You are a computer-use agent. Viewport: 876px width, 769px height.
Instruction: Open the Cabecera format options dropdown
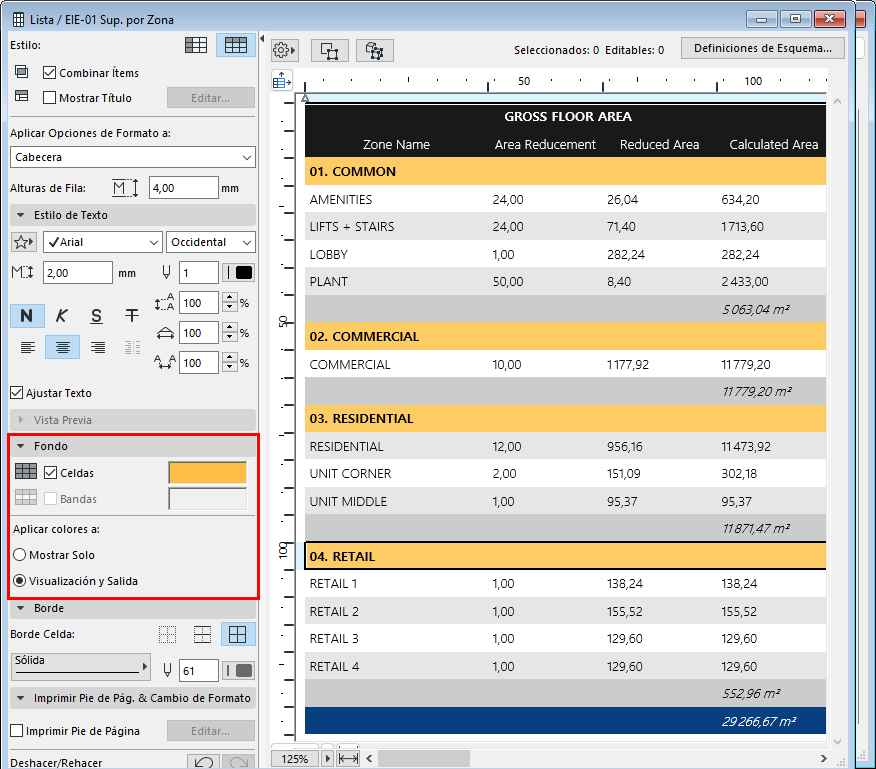click(133, 157)
